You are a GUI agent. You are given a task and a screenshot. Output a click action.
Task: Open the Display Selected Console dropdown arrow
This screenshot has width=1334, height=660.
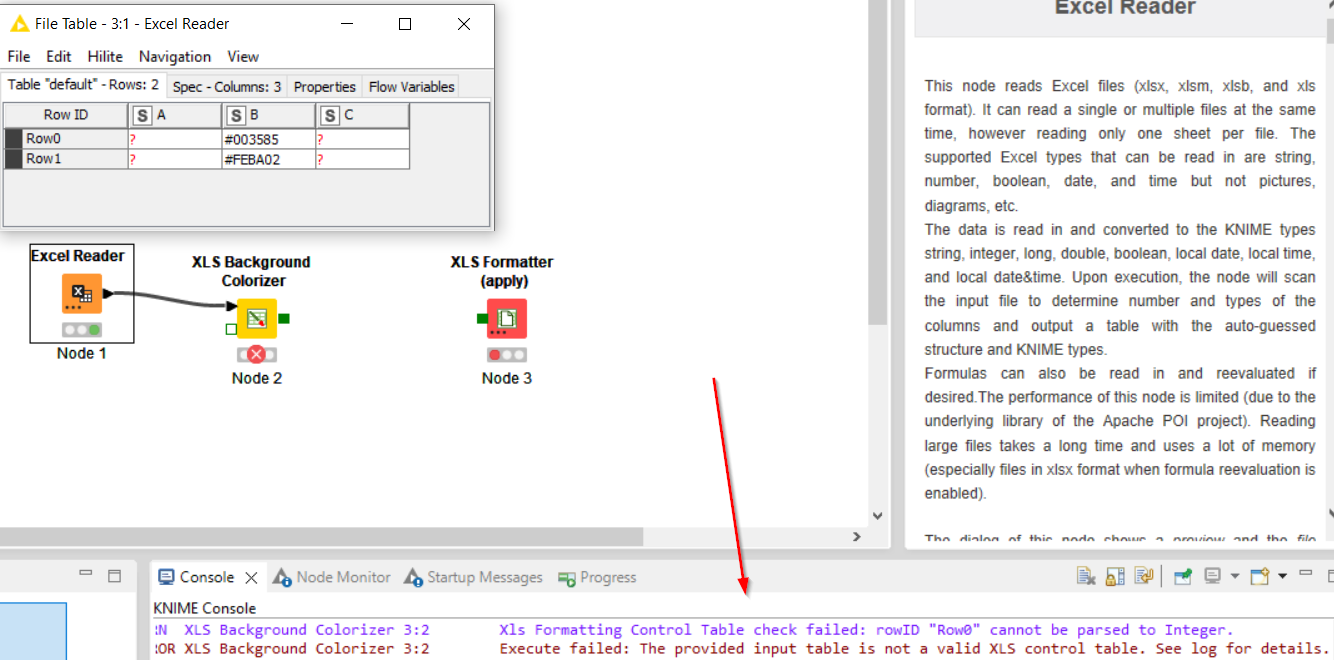1234,576
